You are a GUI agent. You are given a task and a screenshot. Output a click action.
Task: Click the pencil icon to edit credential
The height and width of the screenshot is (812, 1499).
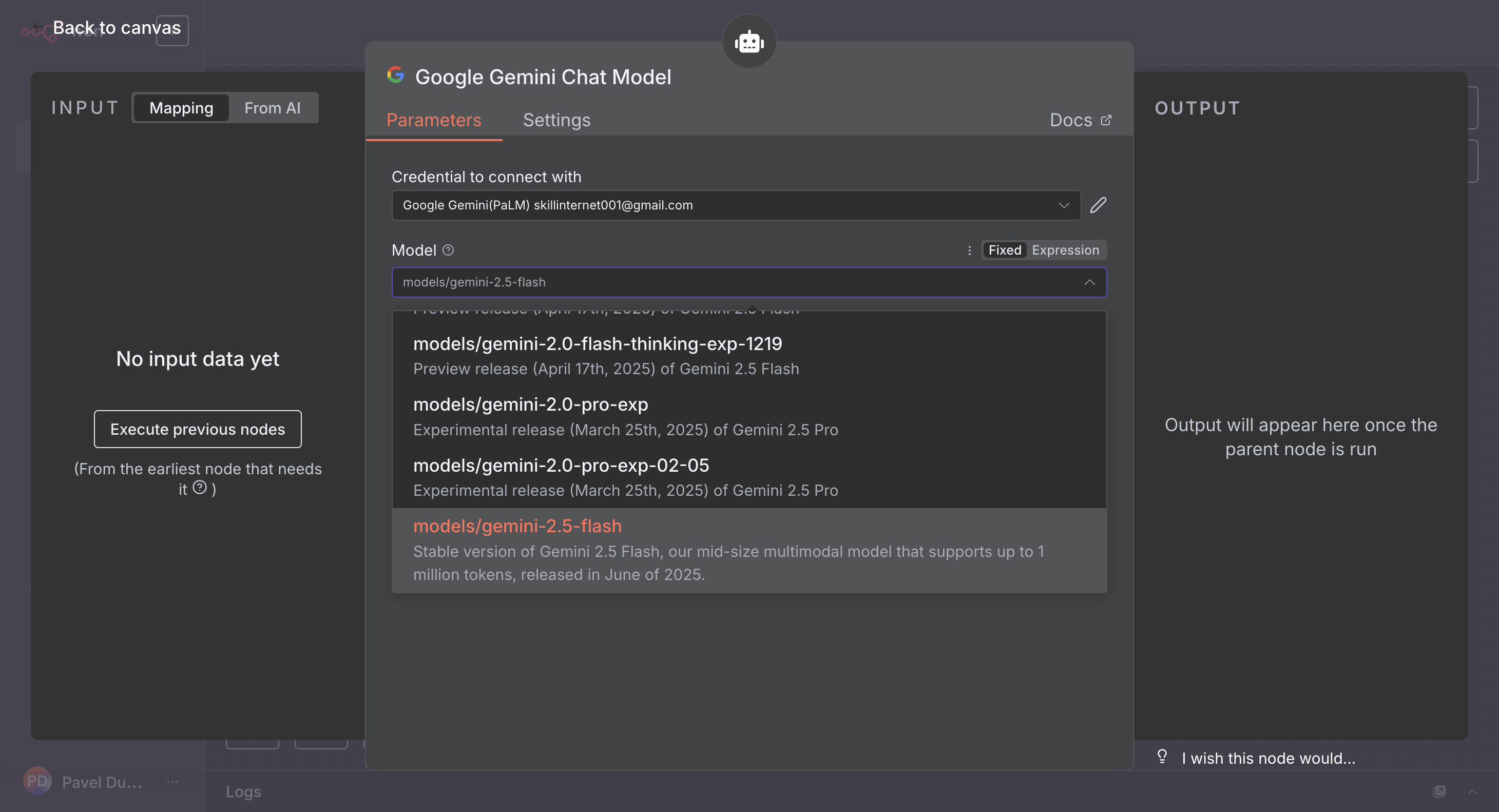click(1098, 205)
